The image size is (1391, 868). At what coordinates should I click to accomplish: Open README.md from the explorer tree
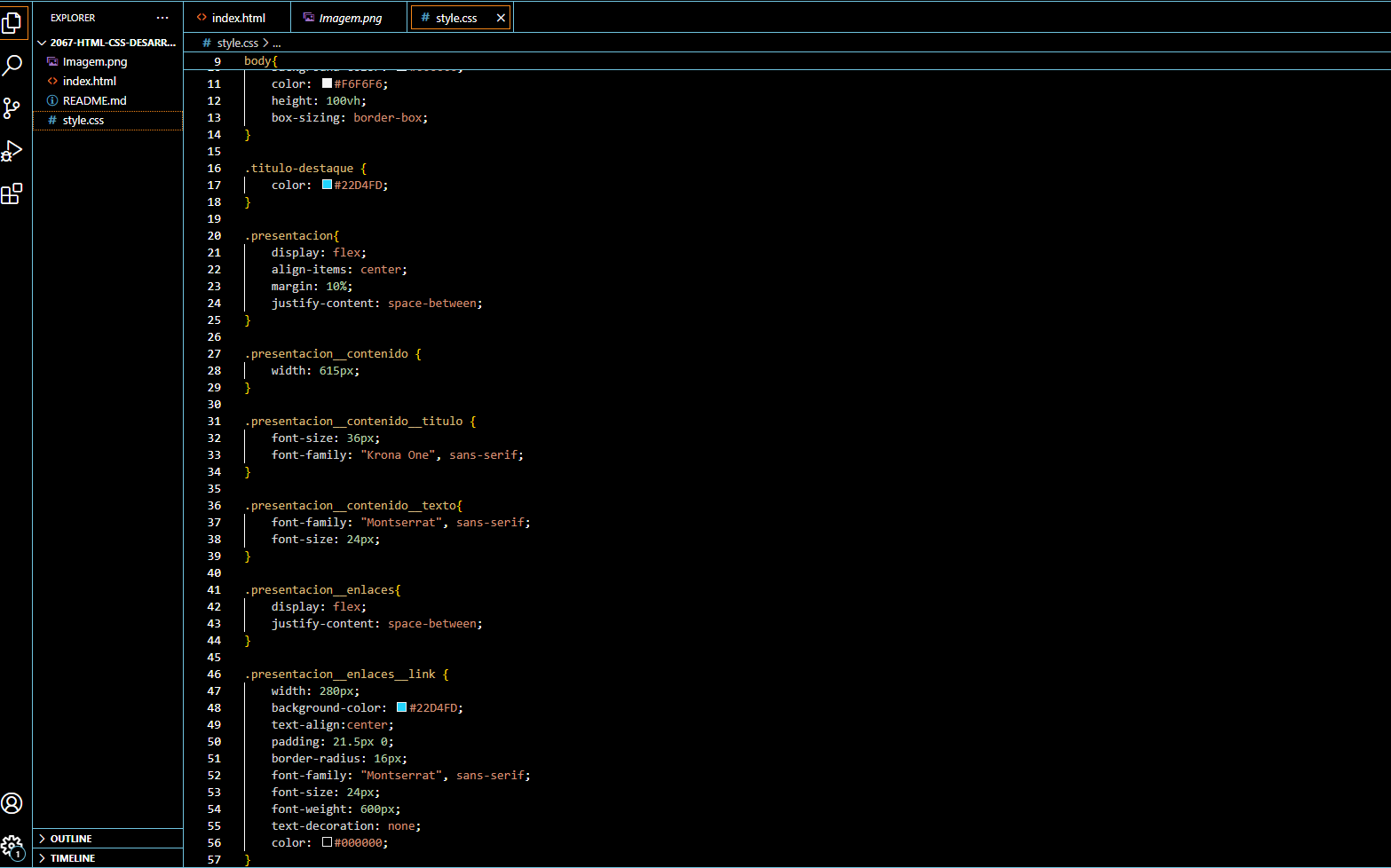tap(107, 100)
